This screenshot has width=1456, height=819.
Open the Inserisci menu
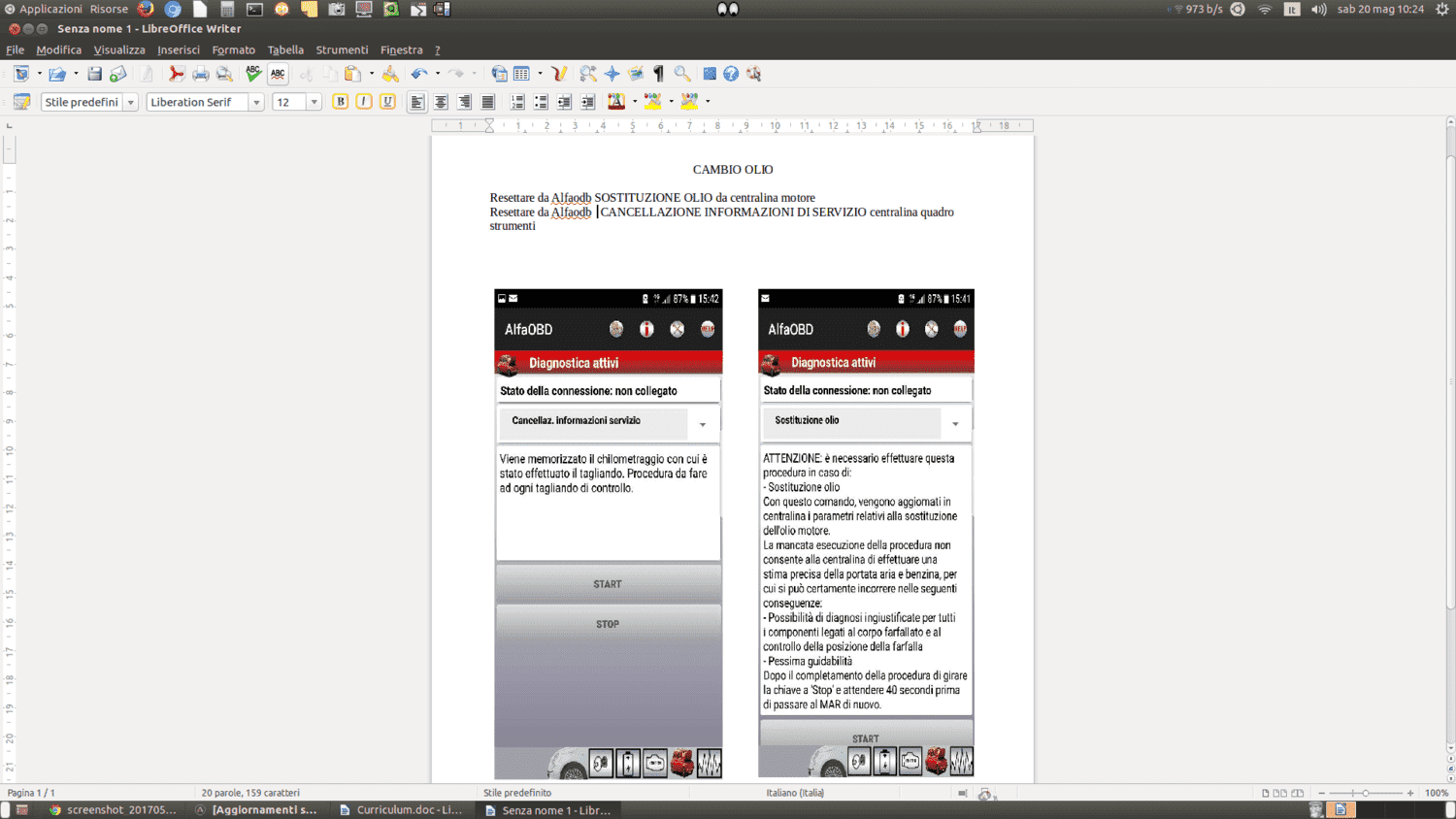click(179, 49)
